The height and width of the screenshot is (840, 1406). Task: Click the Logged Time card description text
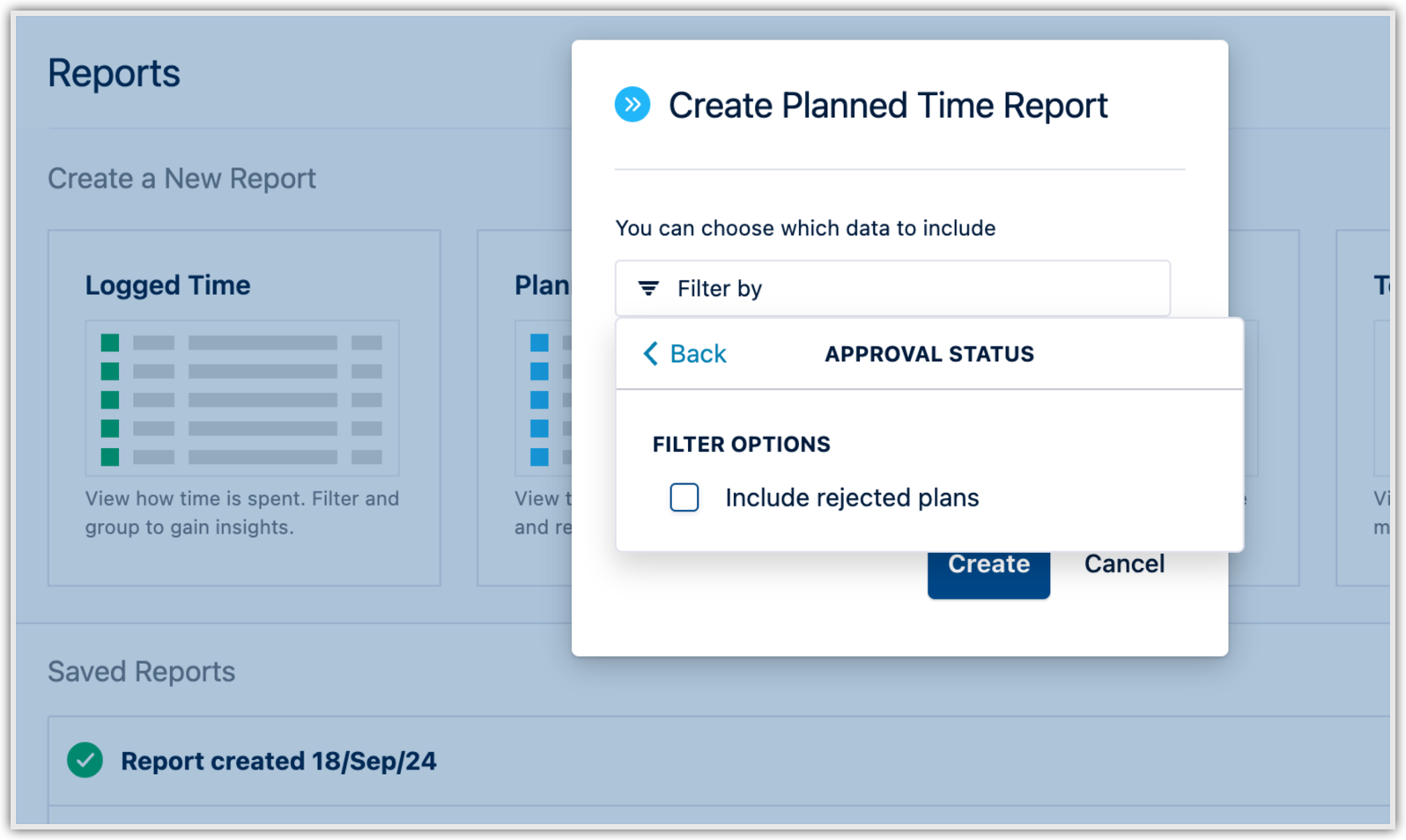tap(241, 512)
